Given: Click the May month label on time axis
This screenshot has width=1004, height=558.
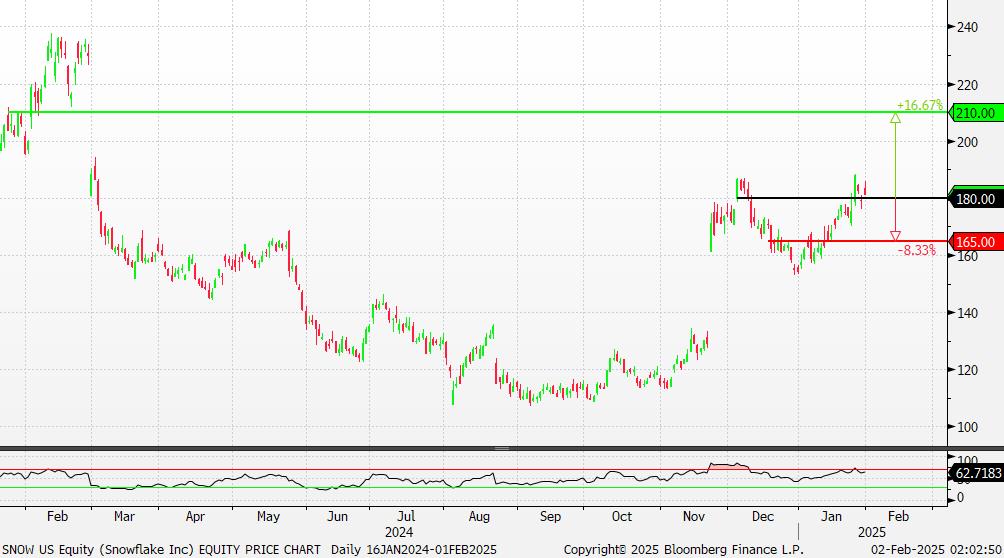Looking at the screenshot, I should (x=268, y=516).
